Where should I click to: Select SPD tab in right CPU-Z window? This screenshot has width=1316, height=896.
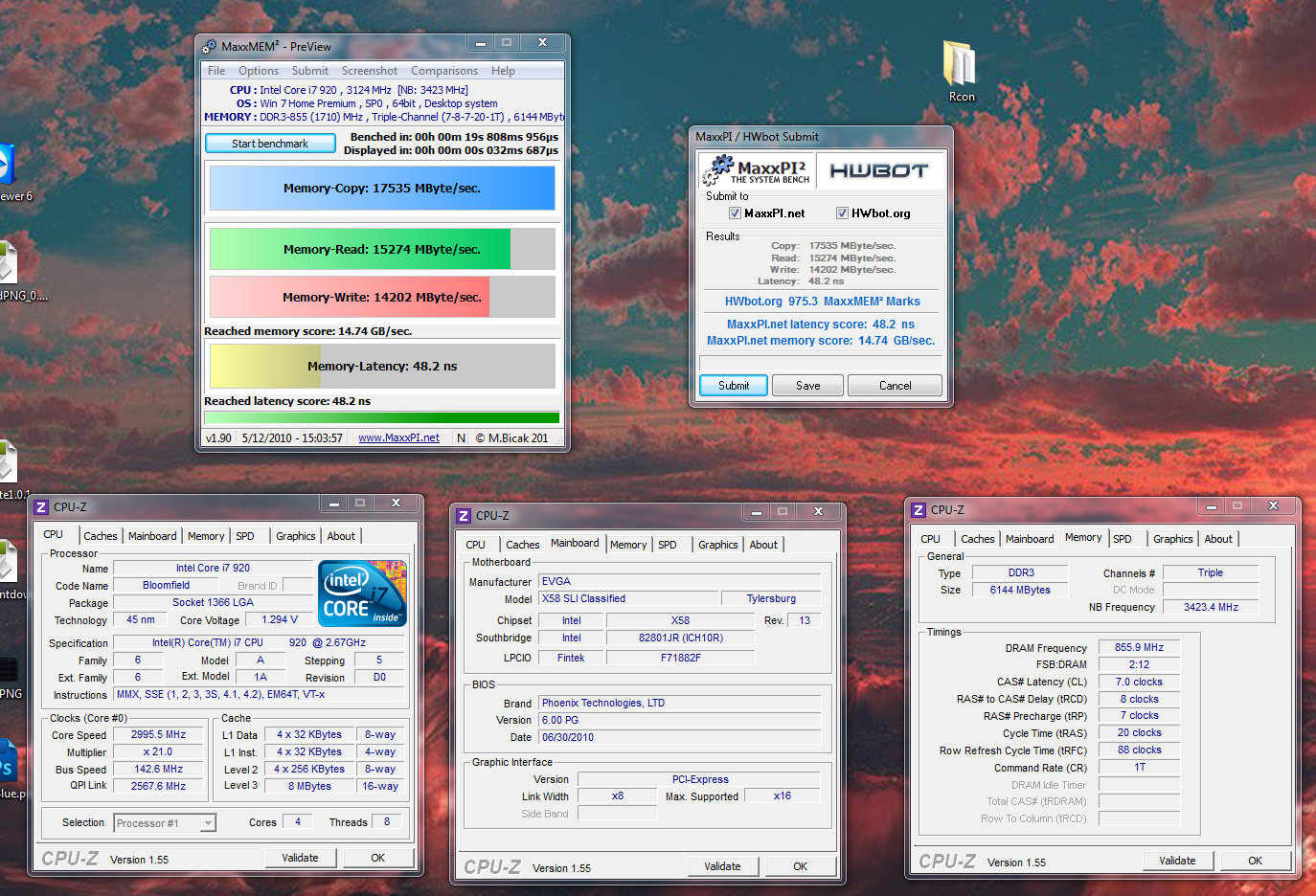1123,539
